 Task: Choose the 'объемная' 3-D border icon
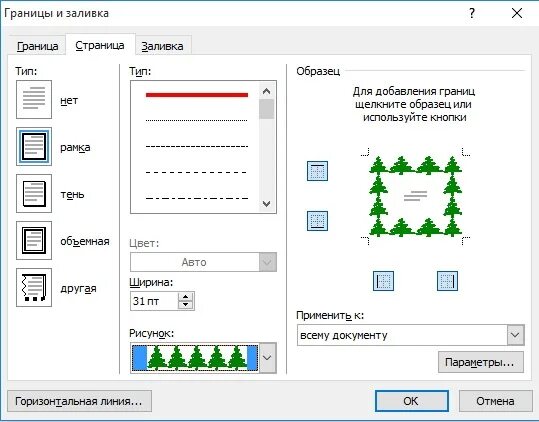(34, 241)
